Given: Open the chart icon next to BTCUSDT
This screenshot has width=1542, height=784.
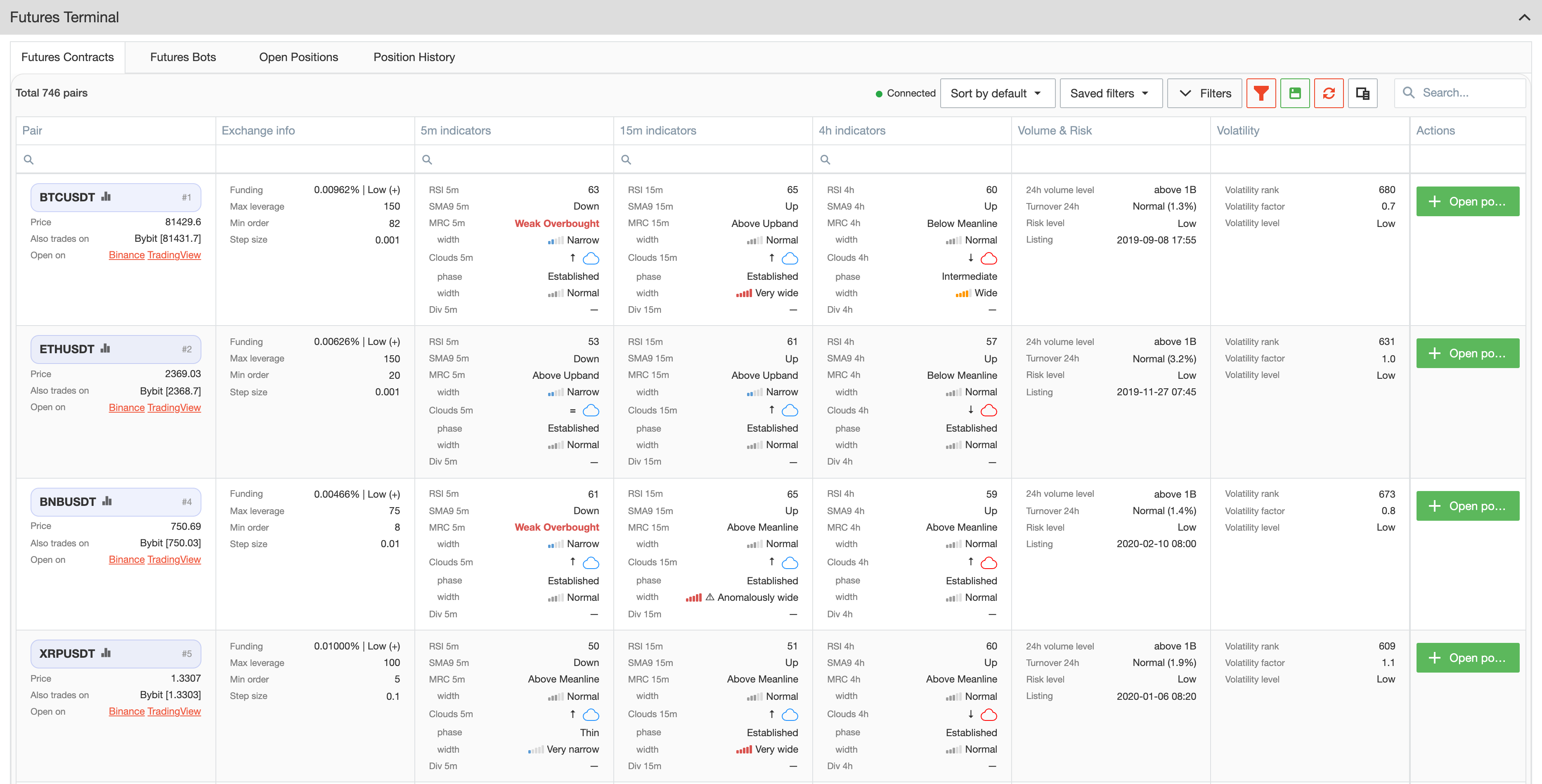Looking at the screenshot, I should pyautogui.click(x=106, y=196).
